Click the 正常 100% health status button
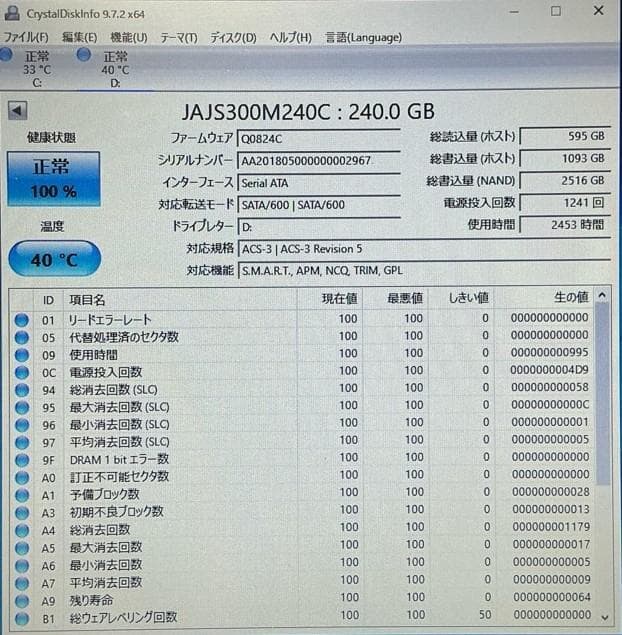Image resolution: width=622 pixels, height=635 pixels. click(53, 179)
